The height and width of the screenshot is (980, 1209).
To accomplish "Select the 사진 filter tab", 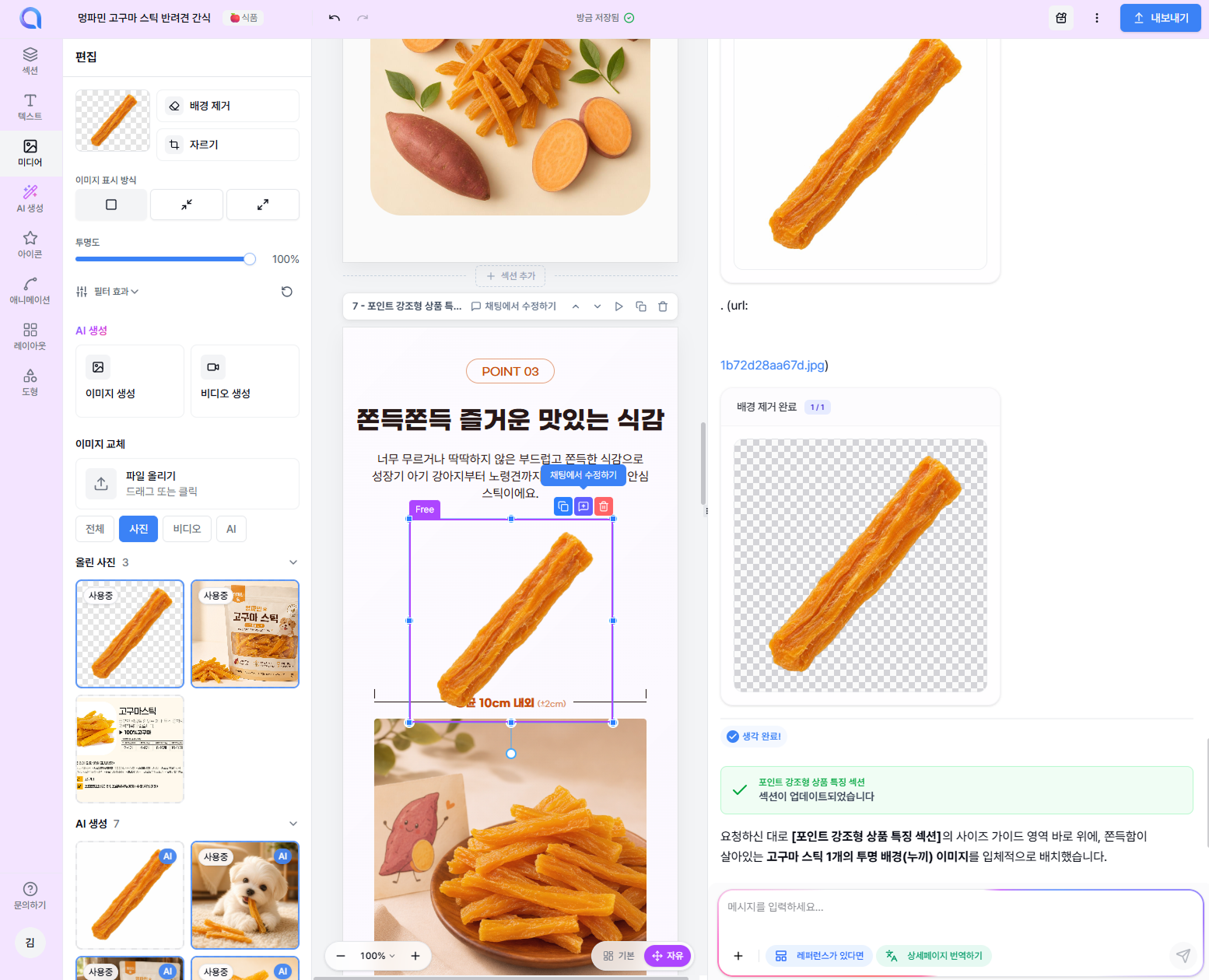I will tap(138, 529).
